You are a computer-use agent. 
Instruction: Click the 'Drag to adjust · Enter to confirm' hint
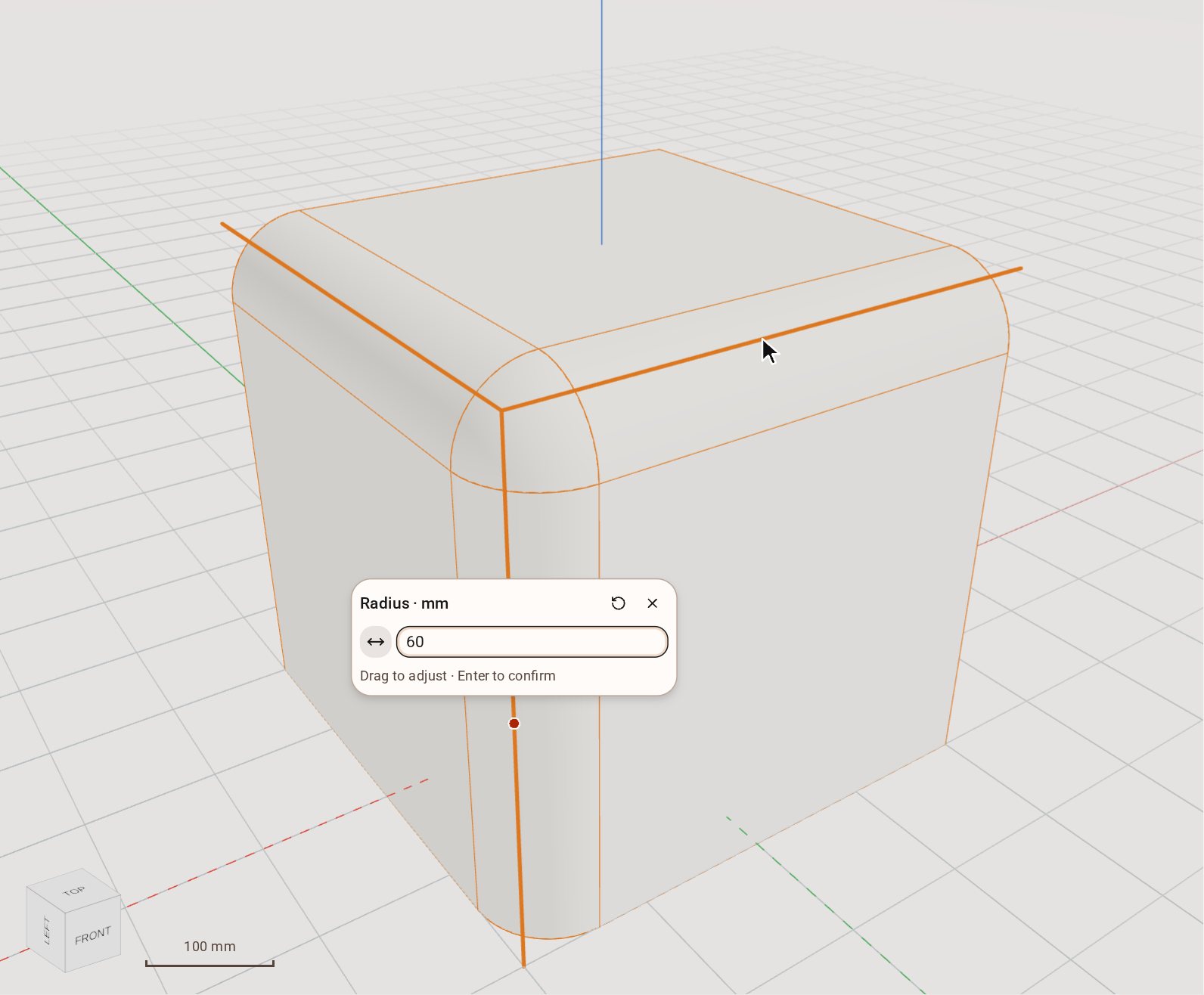pyautogui.click(x=458, y=676)
